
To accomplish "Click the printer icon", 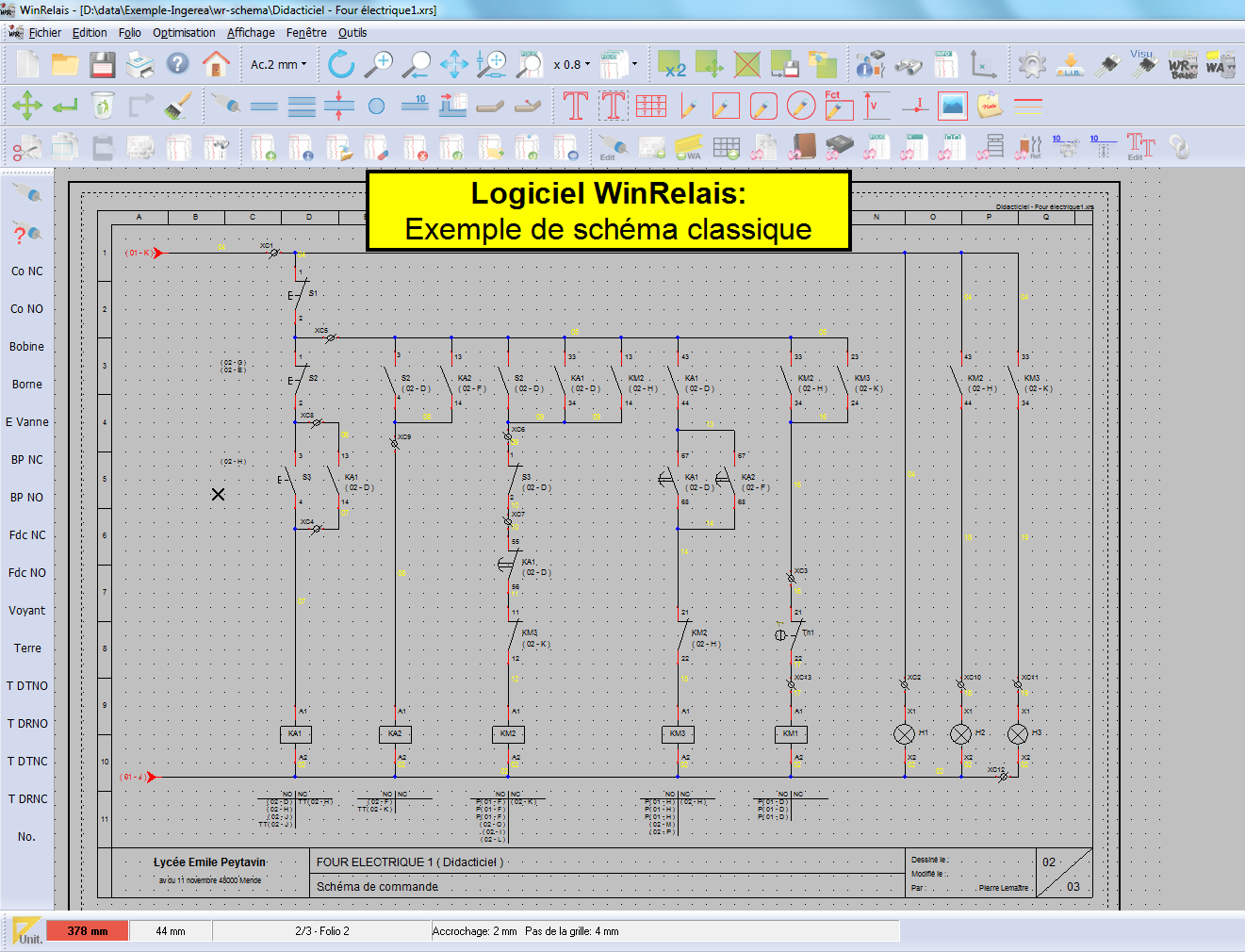I will pyautogui.click(x=140, y=65).
